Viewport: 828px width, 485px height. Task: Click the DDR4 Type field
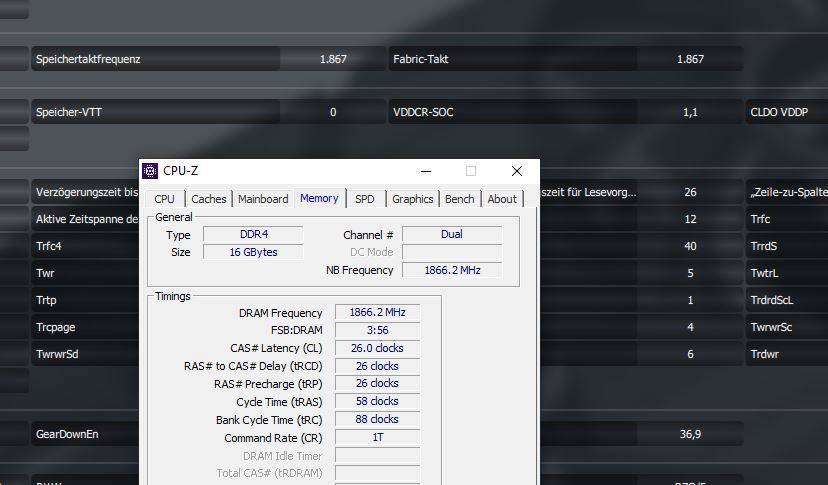(x=253, y=234)
